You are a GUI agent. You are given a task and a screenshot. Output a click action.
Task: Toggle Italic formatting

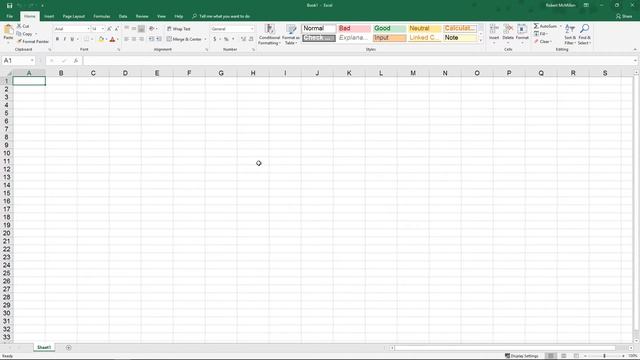click(x=64, y=39)
